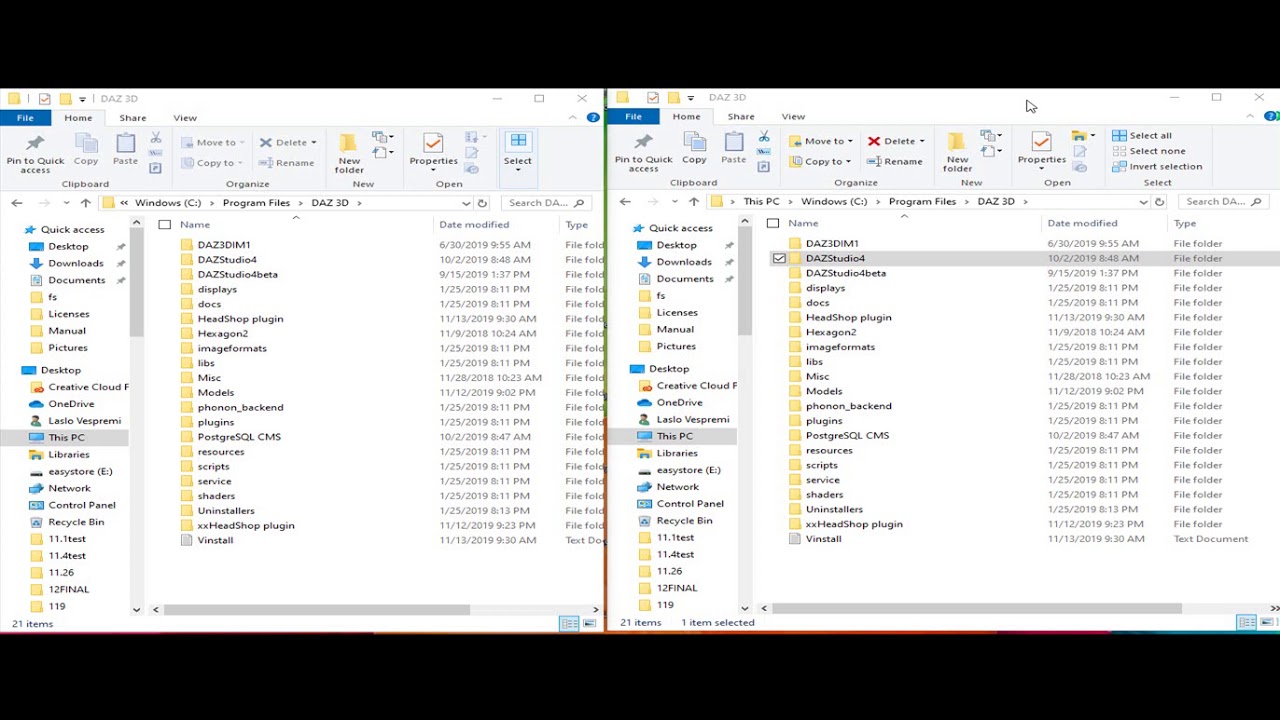Click Rename in right window ribbon
This screenshot has height=720, width=1280.
click(x=895, y=161)
